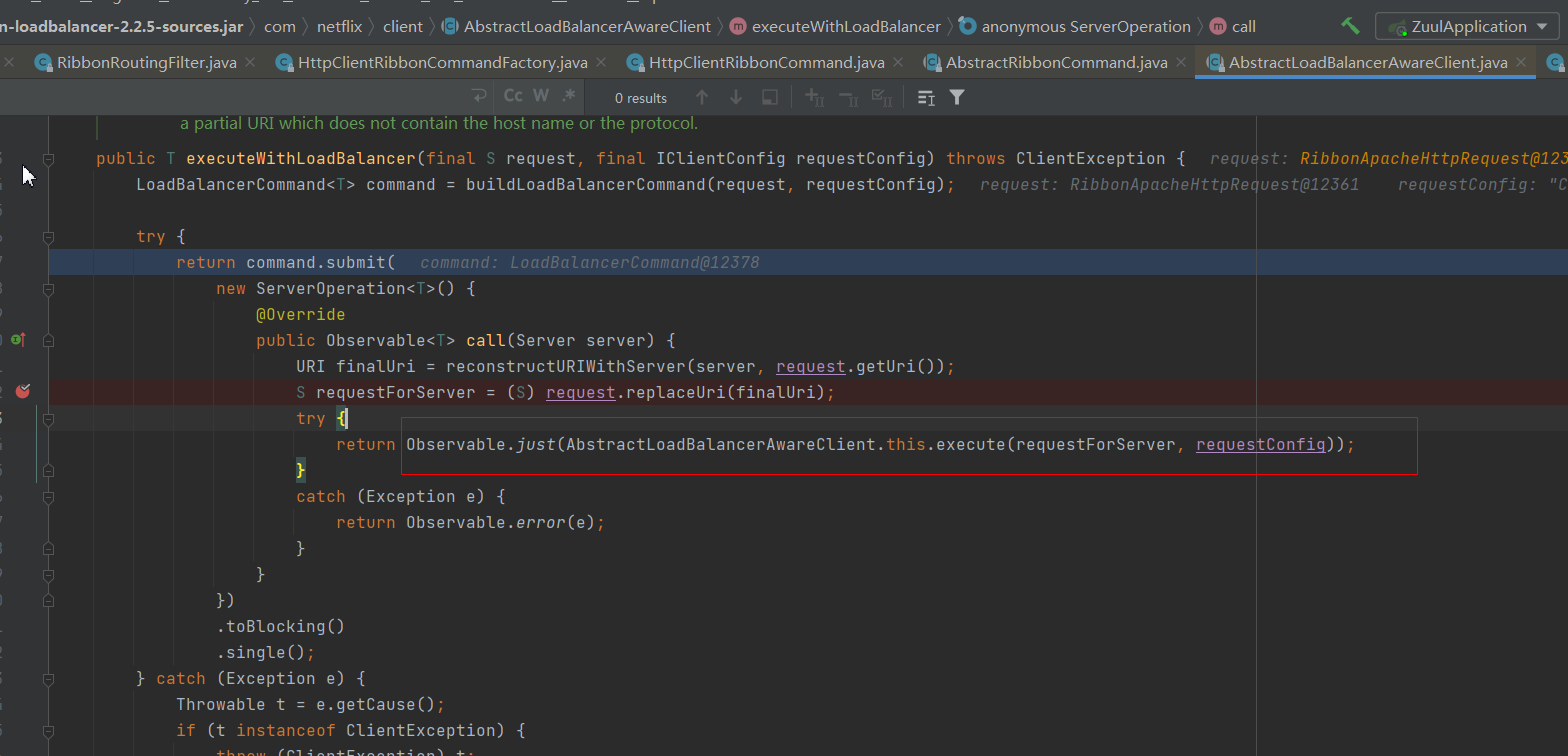This screenshot has height=756, width=1568.
Task: Toggle Search in Selection icon
Action: point(926,97)
